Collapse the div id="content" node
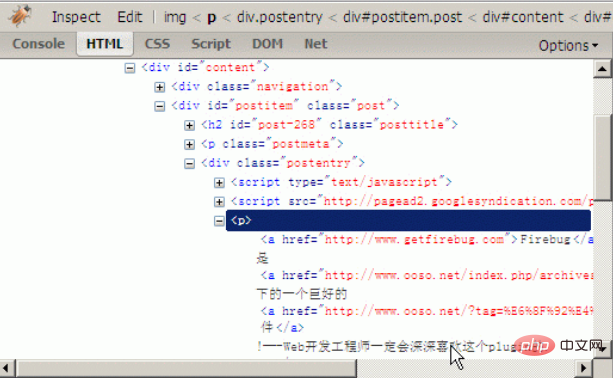 tap(130, 68)
